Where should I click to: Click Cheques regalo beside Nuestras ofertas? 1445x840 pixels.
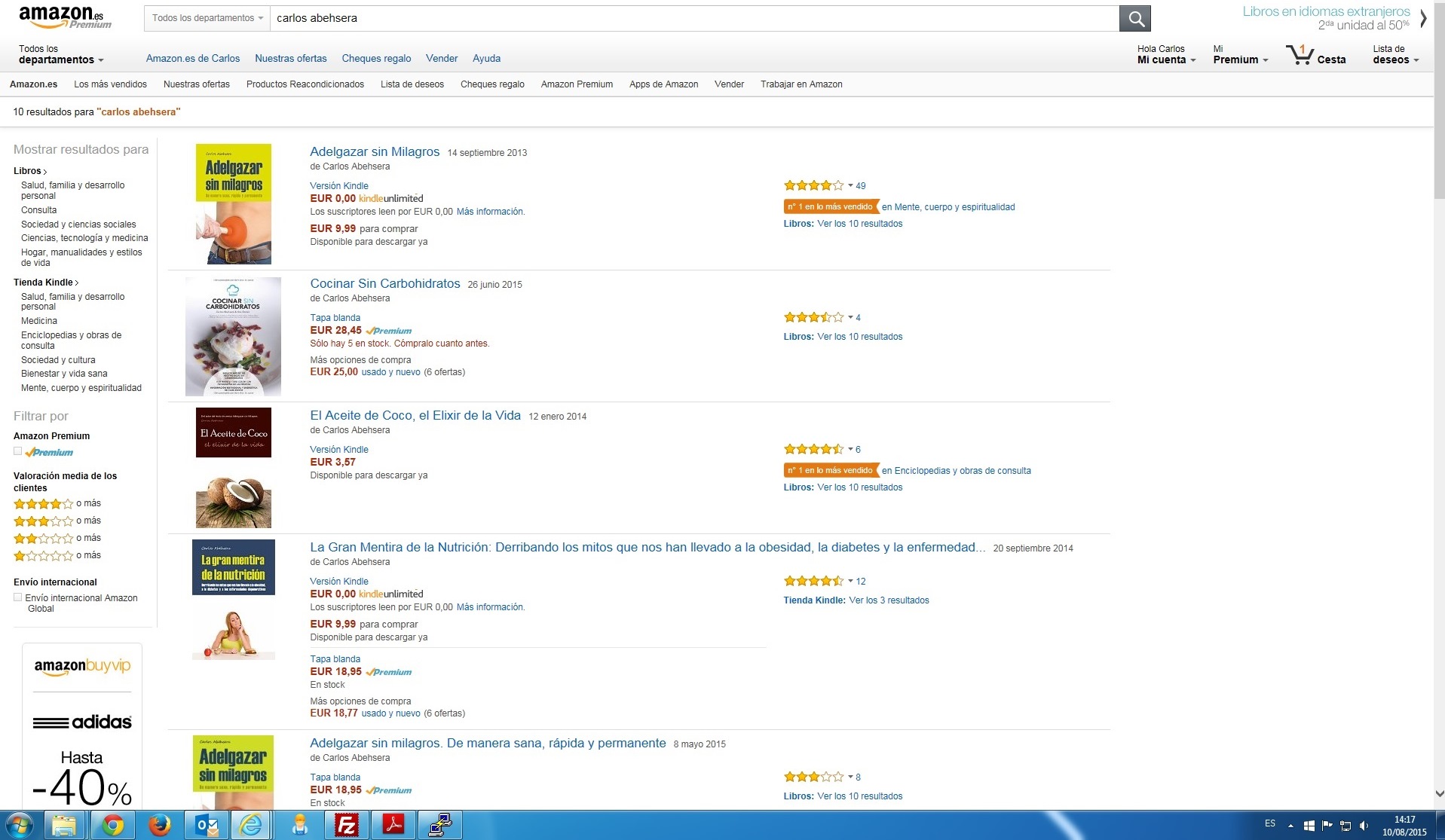tap(376, 58)
